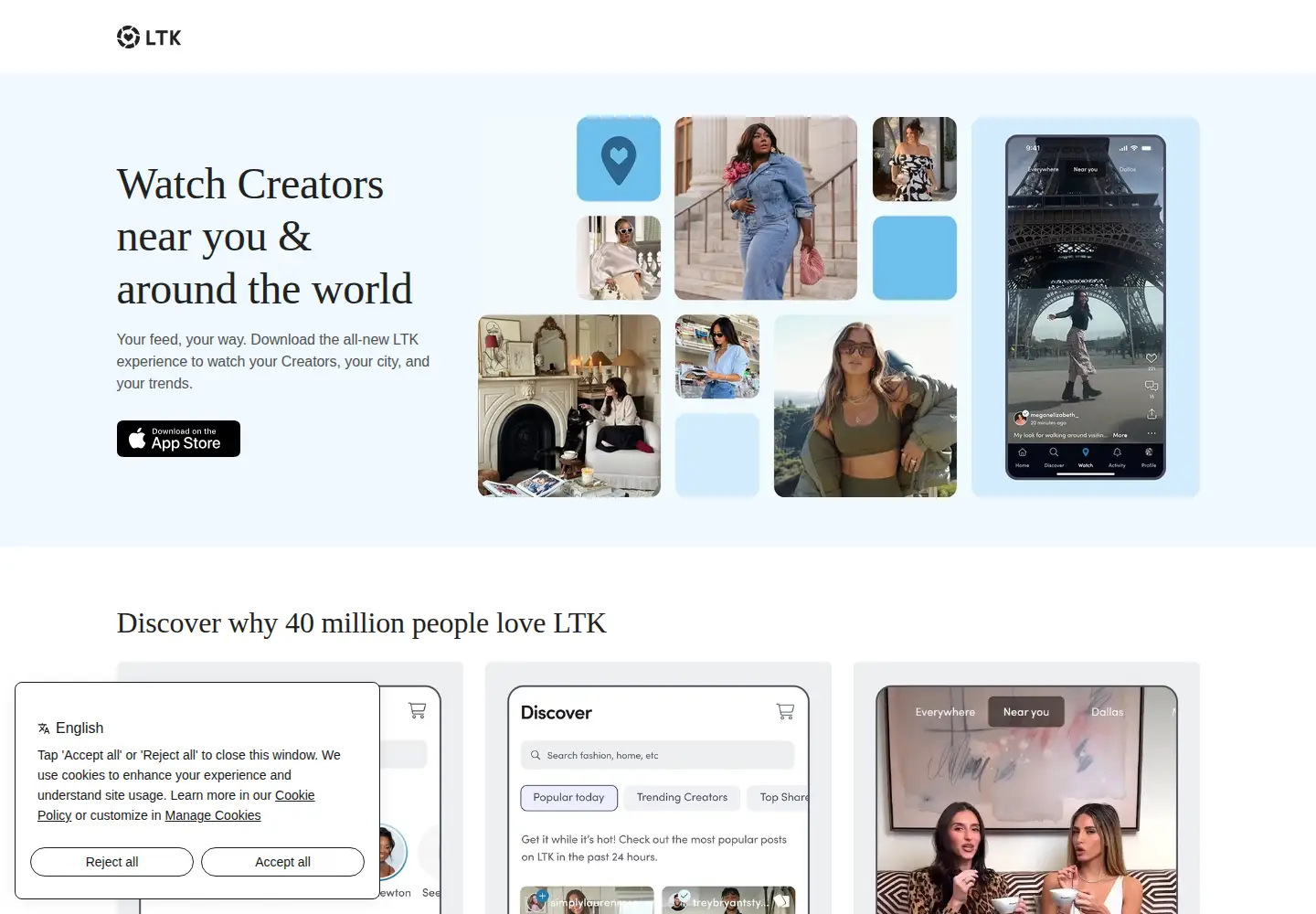Click the blue heart location pin tile

tap(619, 159)
